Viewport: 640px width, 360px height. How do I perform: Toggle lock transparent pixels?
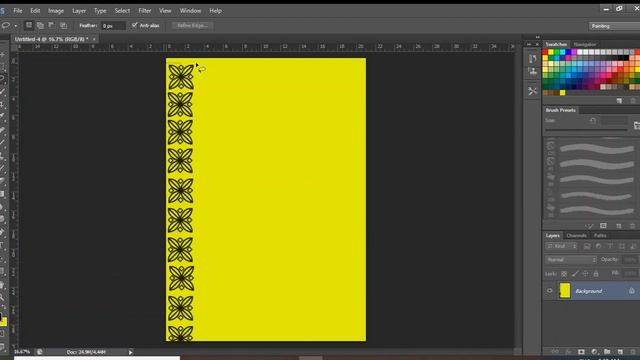[x=564, y=274]
